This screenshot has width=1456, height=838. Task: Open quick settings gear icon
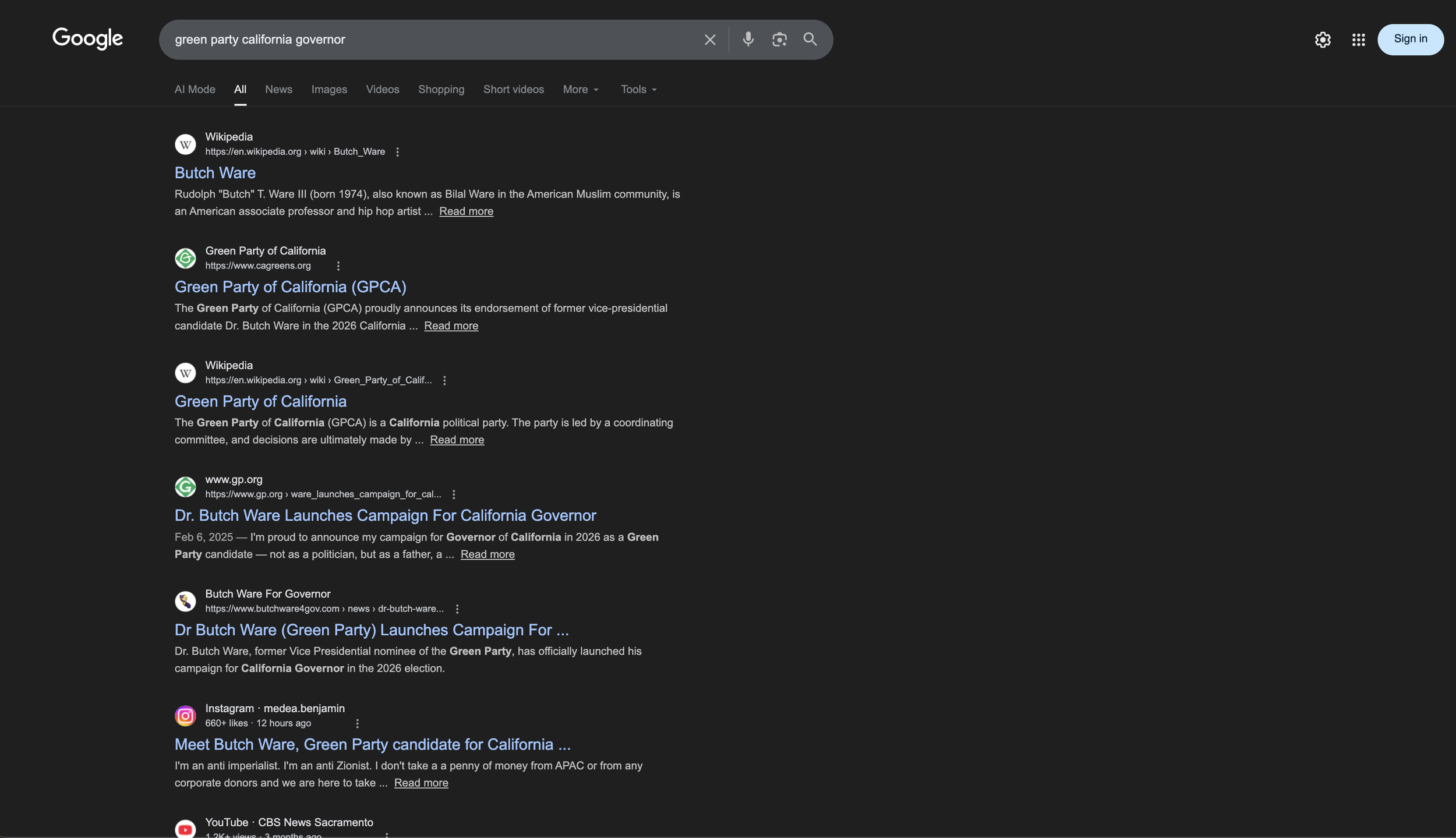coord(1322,40)
